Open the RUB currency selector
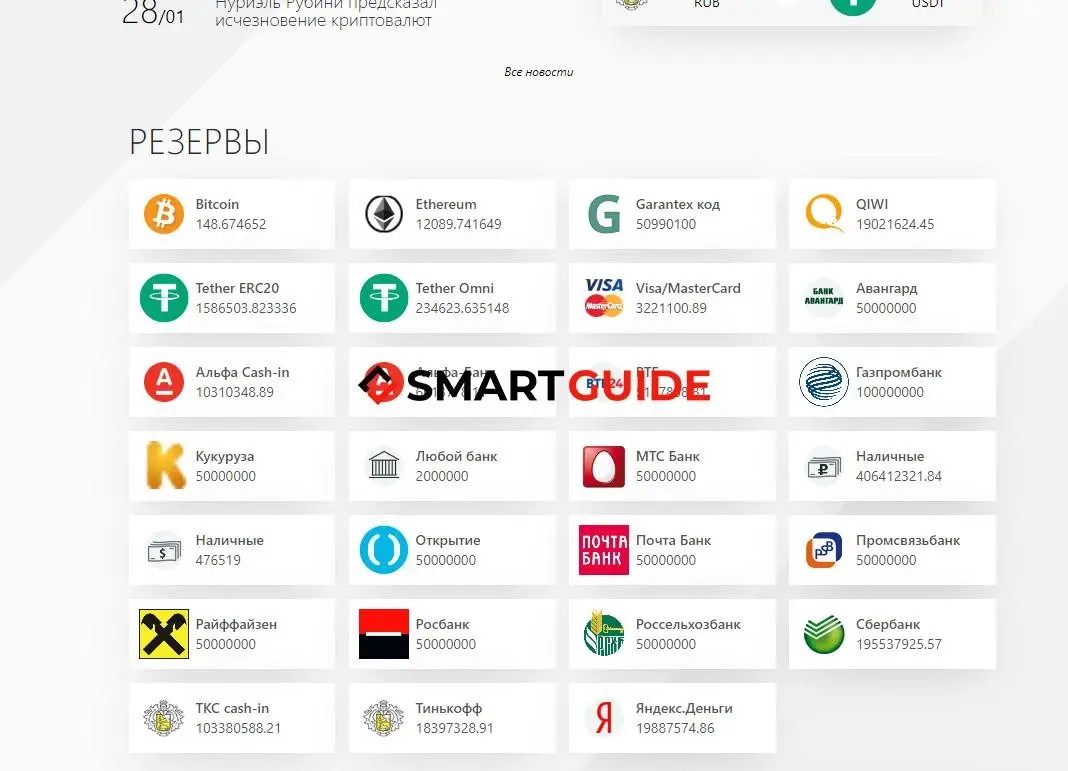This screenshot has height=771, width=1068. click(x=707, y=5)
